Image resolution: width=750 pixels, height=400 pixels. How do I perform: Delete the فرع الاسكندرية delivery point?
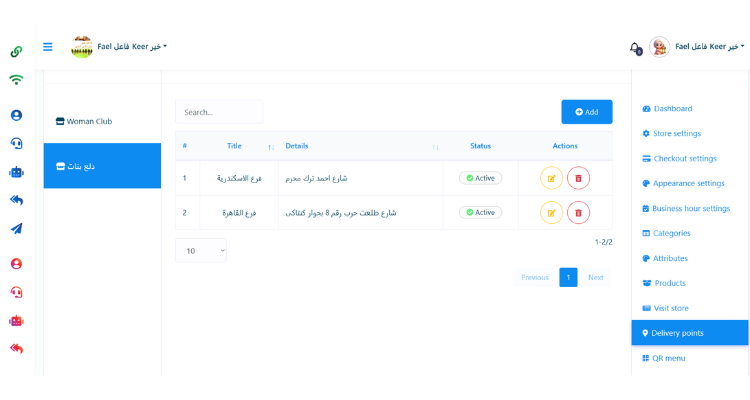(x=578, y=178)
